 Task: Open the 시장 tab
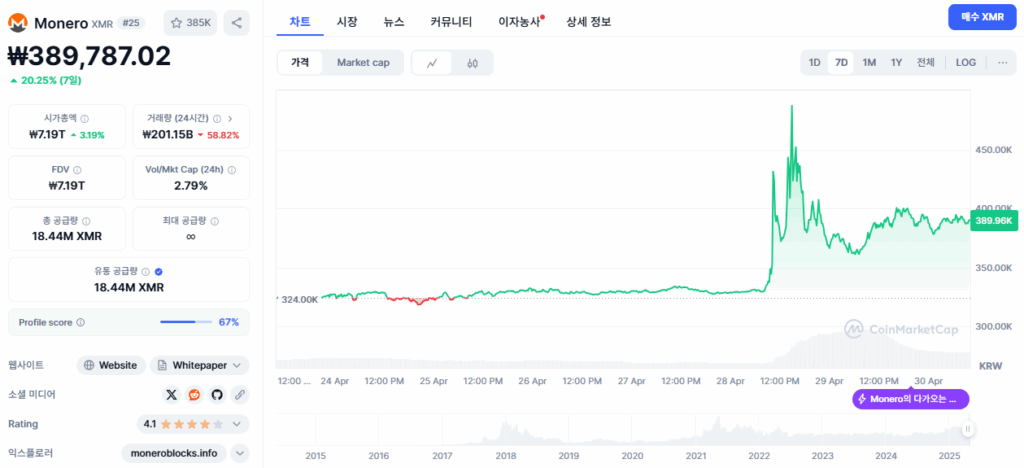[x=347, y=22]
